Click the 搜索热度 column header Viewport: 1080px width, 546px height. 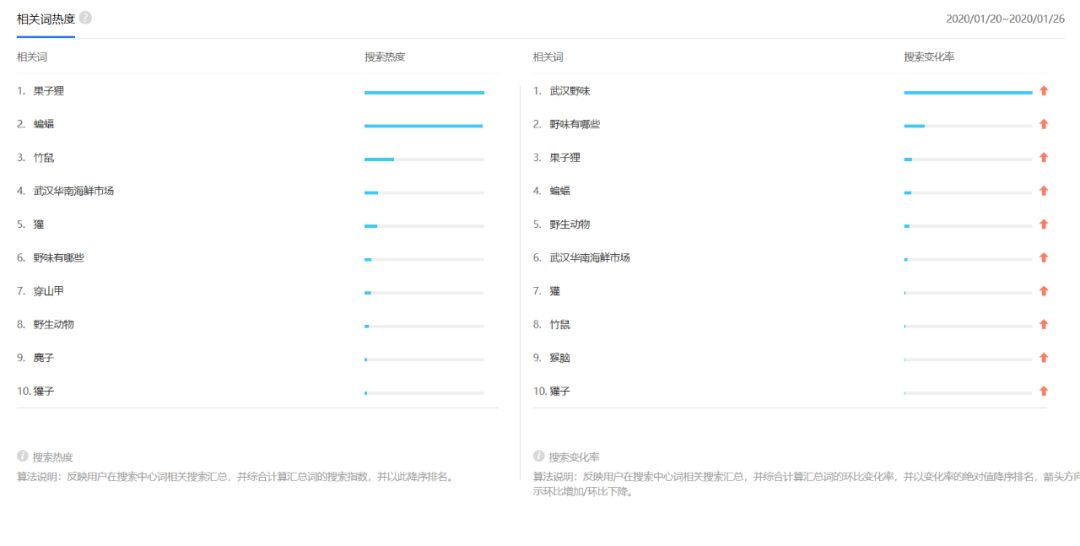tap(385, 57)
